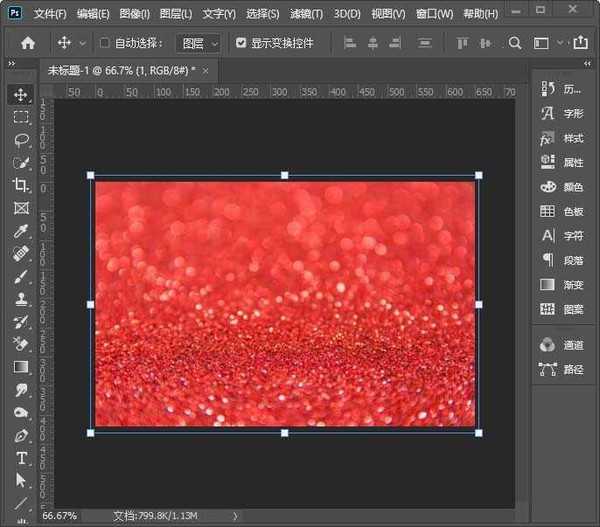The image size is (600, 527).
Task: Click the Home button in options bar
Action: click(x=28, y=43)
